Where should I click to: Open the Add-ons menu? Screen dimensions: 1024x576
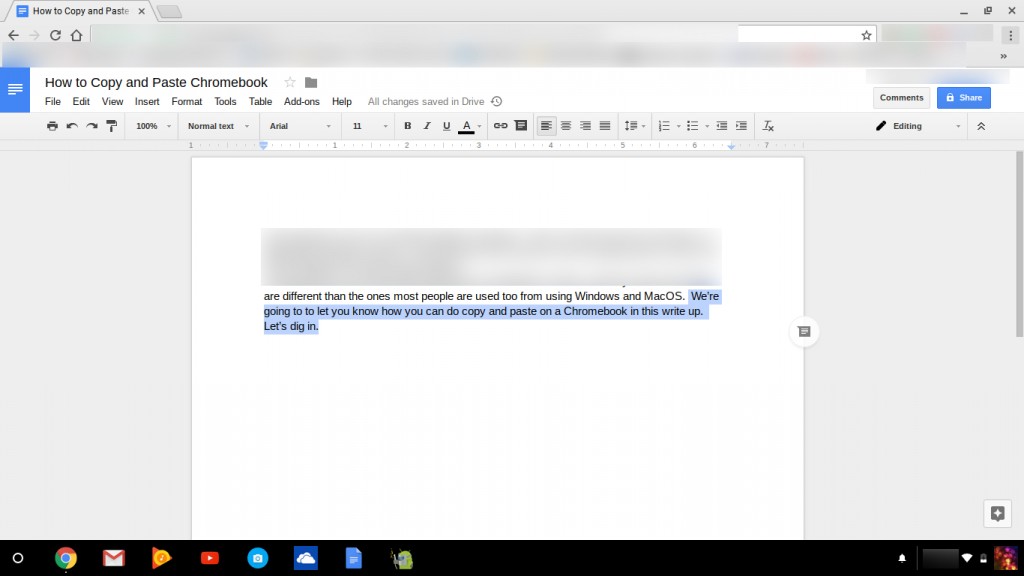(302, 101)
